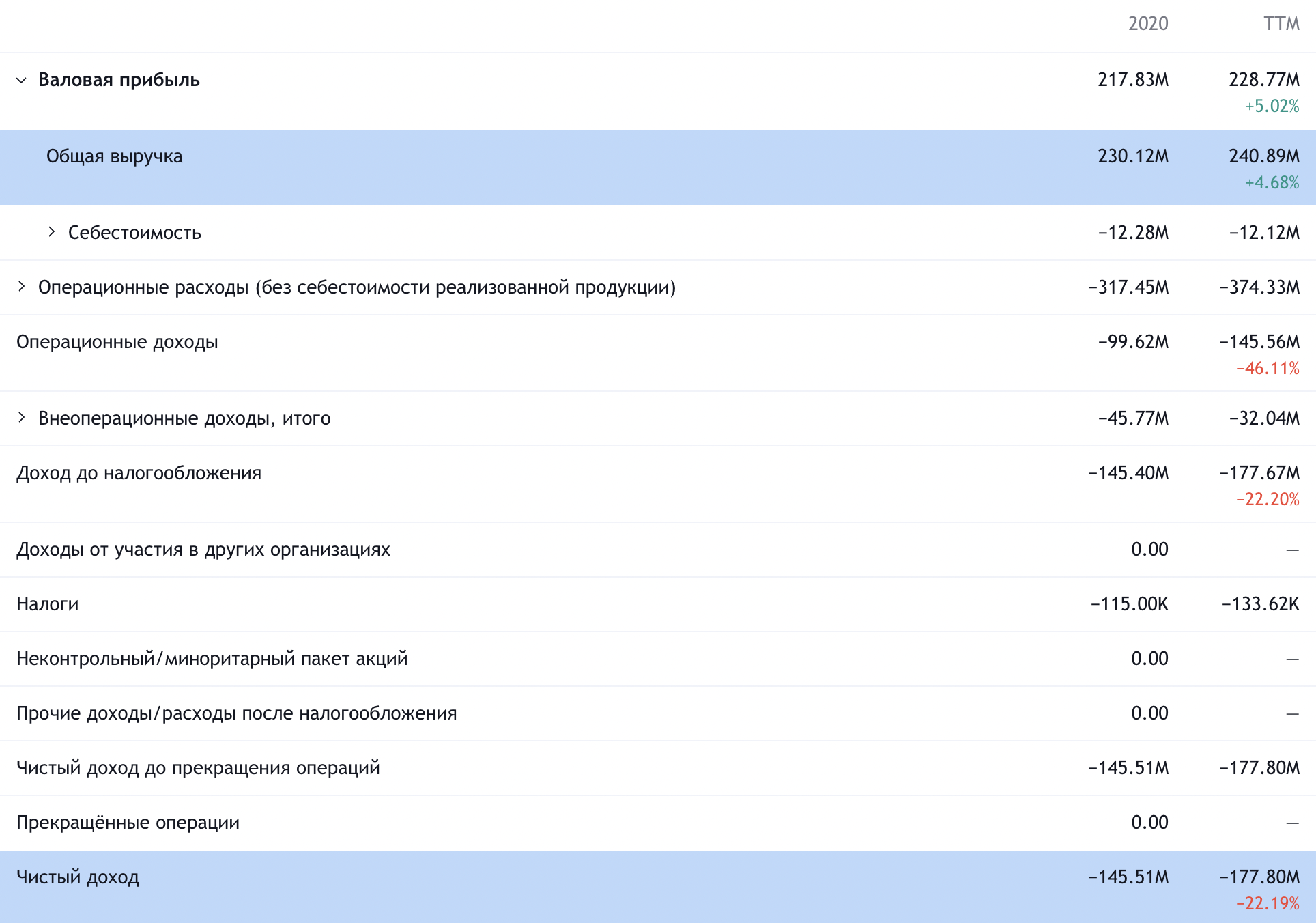Screen dimensions: 1316x923
Task: Click Операционные доходы row label
Action: (117, 342)
